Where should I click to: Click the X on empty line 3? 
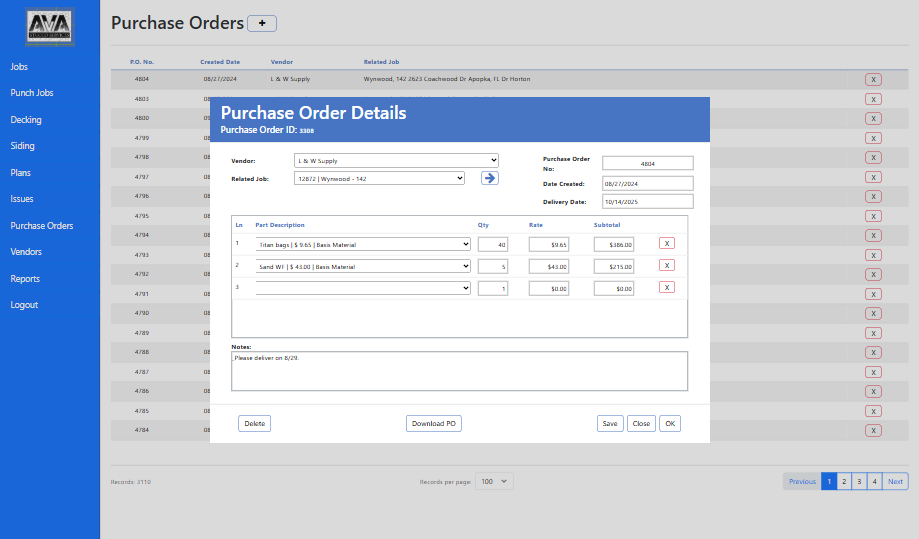pos(667,287)
